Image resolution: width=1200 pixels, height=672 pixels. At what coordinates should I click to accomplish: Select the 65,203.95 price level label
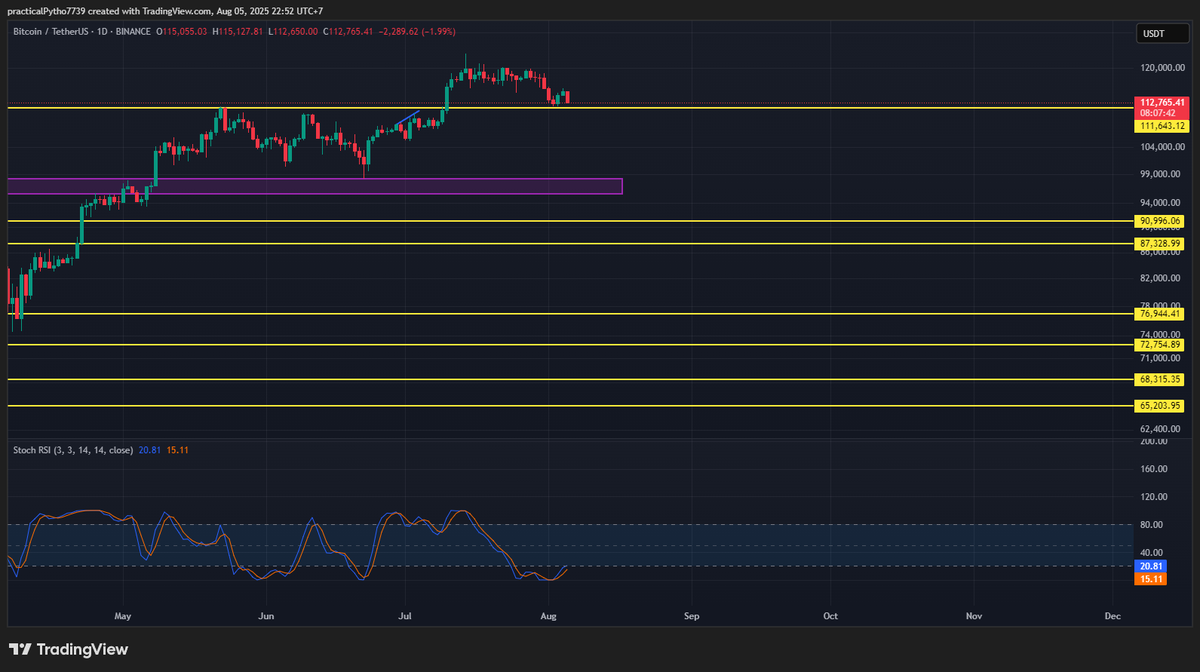click(x=1161, y=406)
